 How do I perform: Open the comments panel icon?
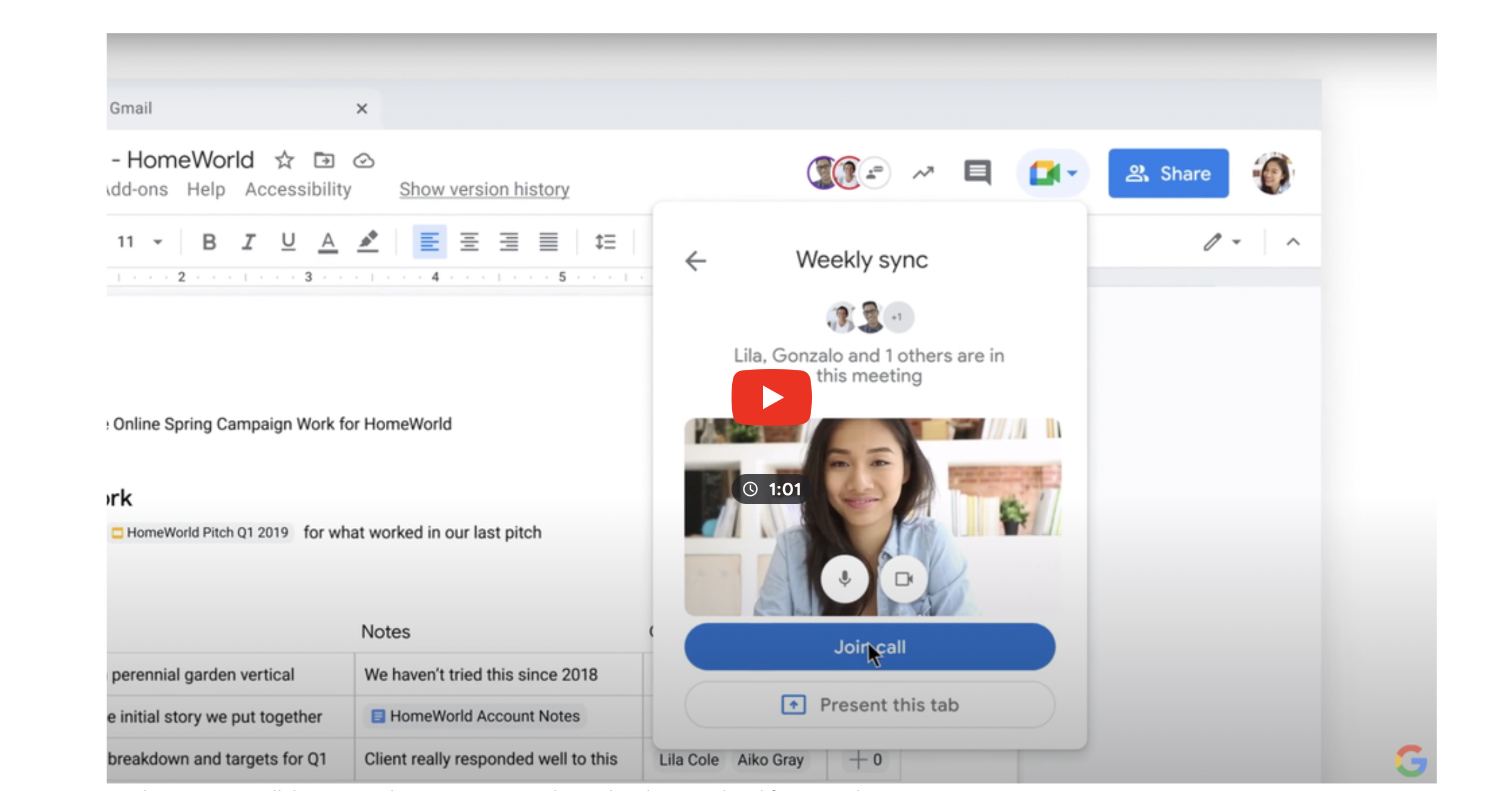click(x=977, y=173)
